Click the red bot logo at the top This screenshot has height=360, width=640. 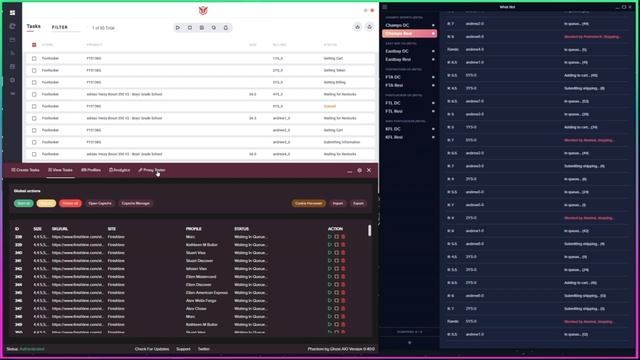(x=203, y=10)
